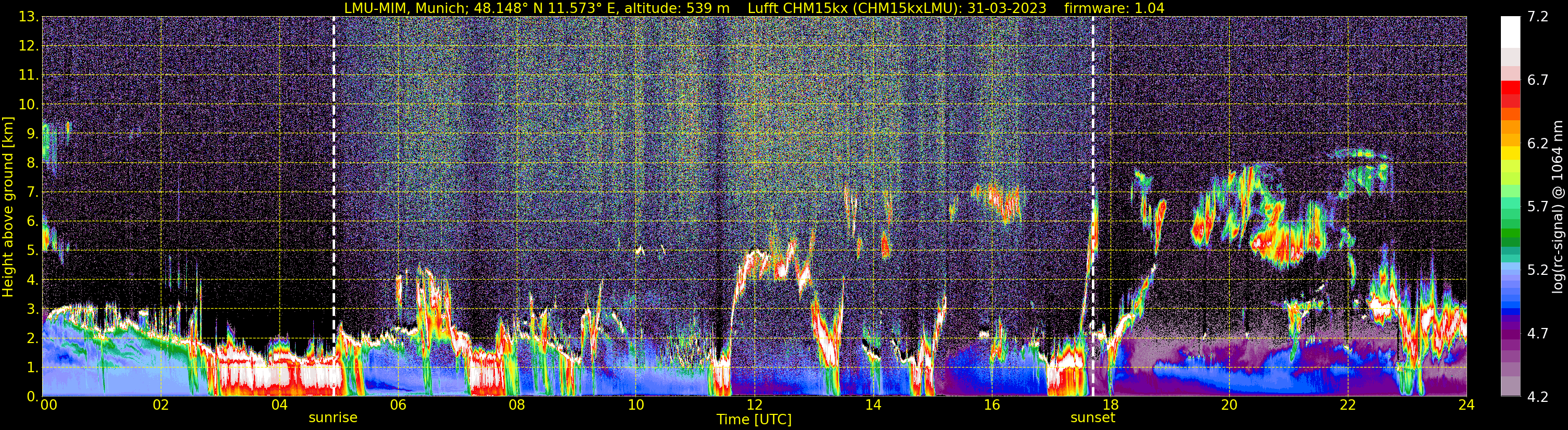Click the x-axis tick label "02"
This screenshot has width=1568, height=430.
point(161,406)
